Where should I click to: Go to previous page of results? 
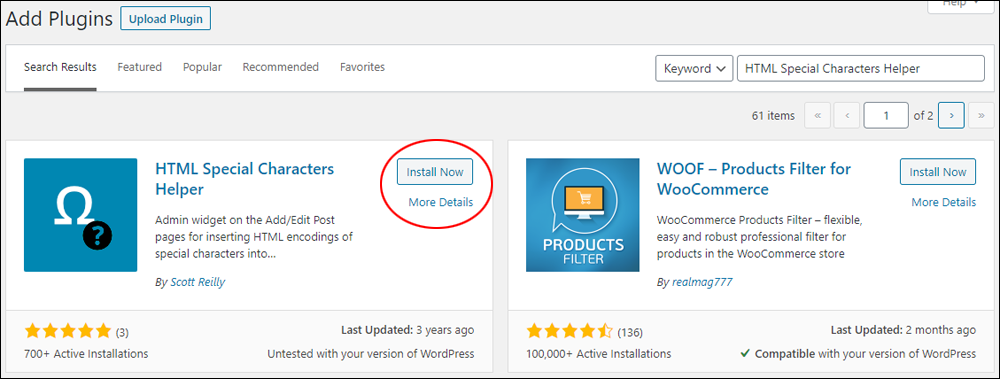pyautogui.click(x=847, y=116)
